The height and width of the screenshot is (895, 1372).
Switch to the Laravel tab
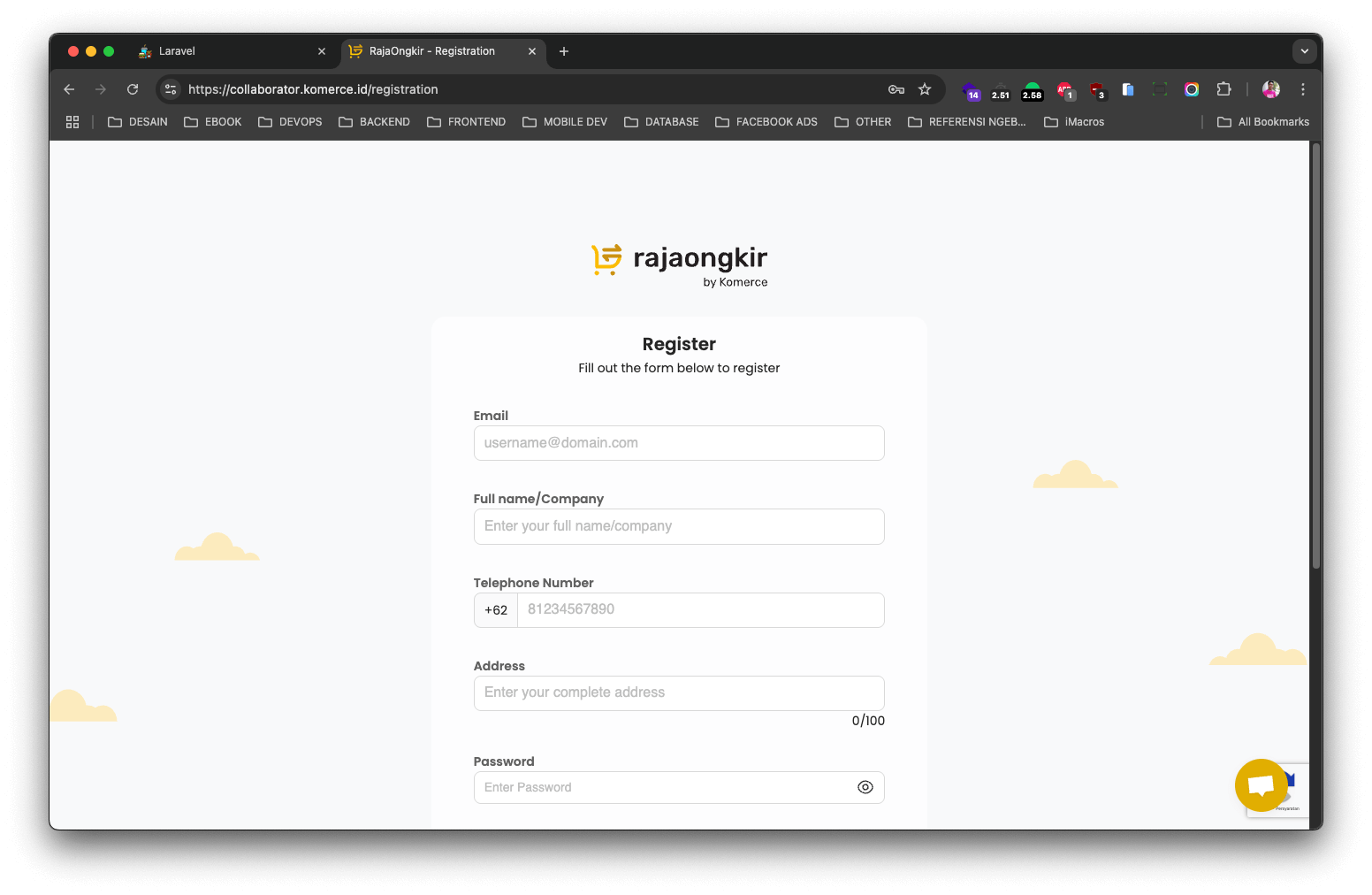point(230,51)
